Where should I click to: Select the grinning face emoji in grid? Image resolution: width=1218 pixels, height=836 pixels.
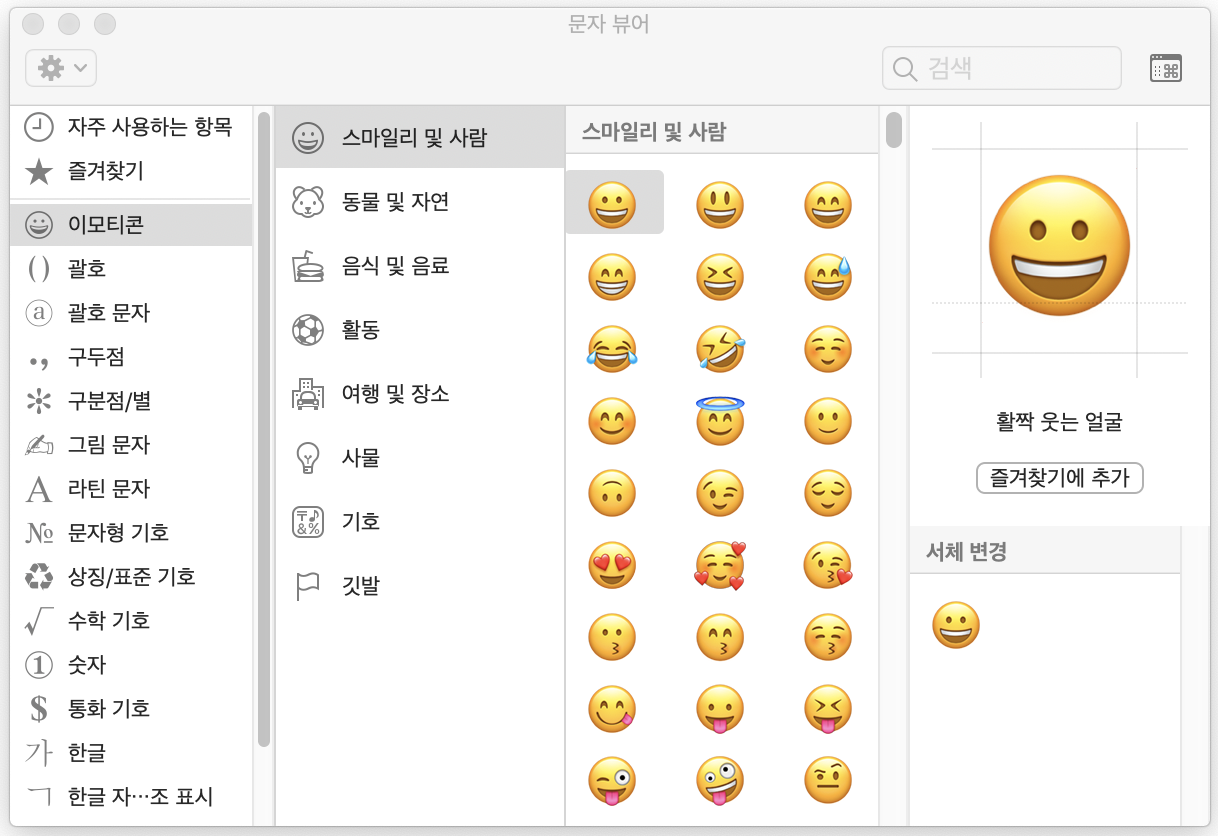(x=613, y=205)
